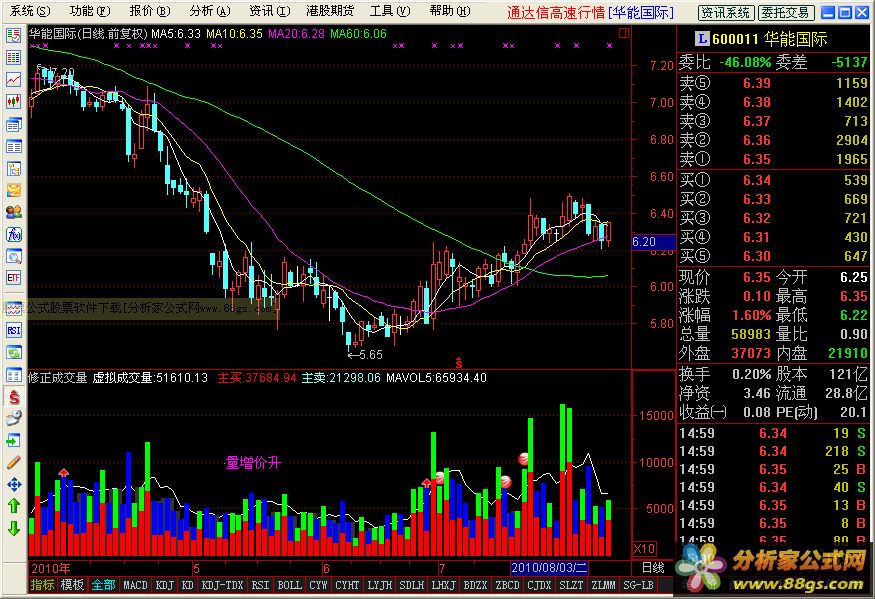
Task: Select the candlestick K-line chart icon
Action: click(13, 102)
